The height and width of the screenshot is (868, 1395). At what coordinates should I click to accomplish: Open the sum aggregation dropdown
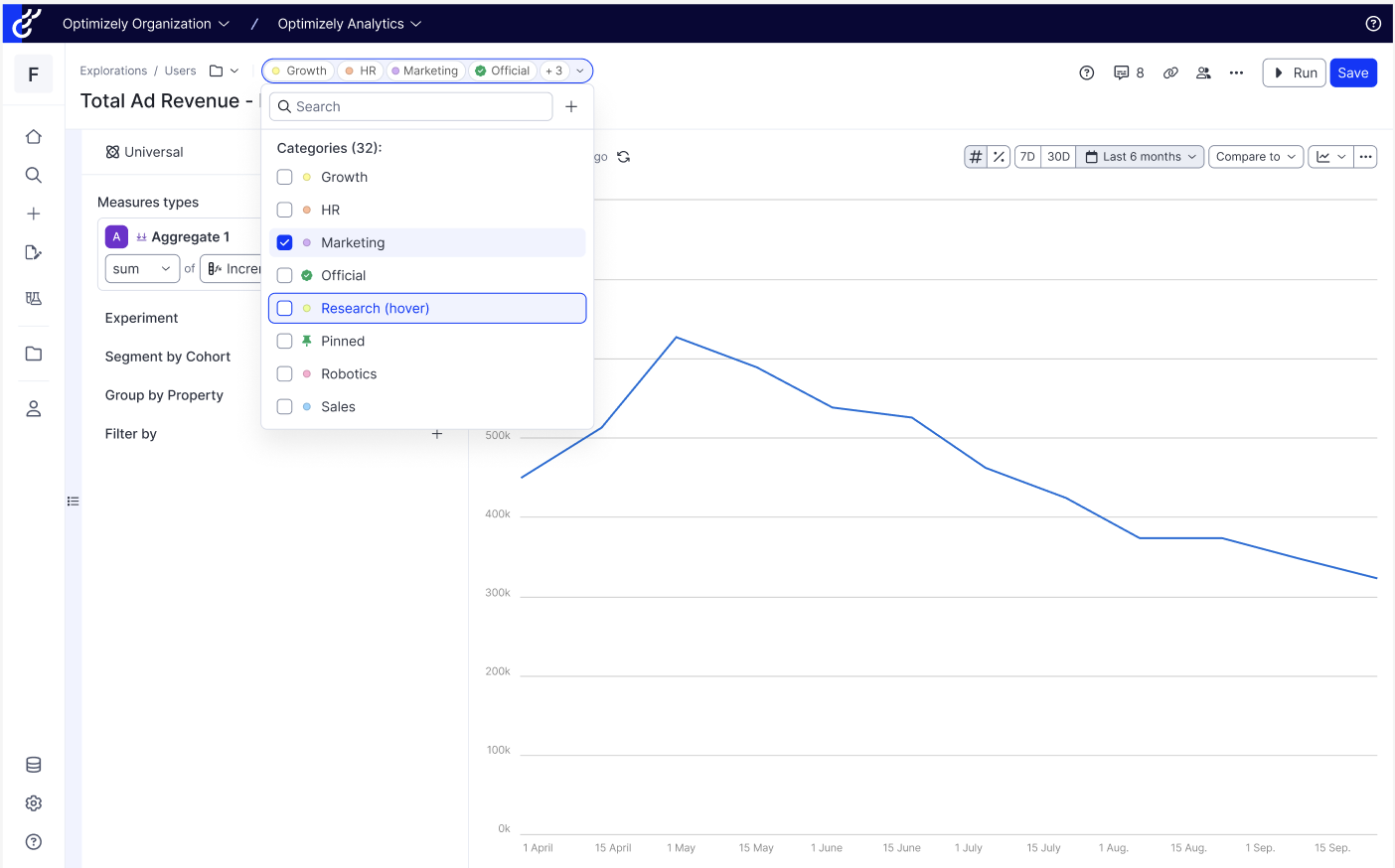click(141, 269)
